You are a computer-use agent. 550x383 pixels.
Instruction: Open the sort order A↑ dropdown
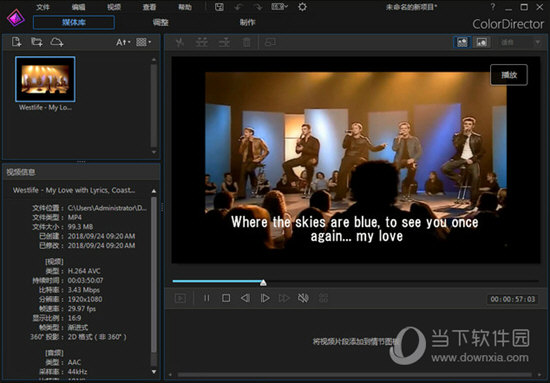click(x=123, y=42)
